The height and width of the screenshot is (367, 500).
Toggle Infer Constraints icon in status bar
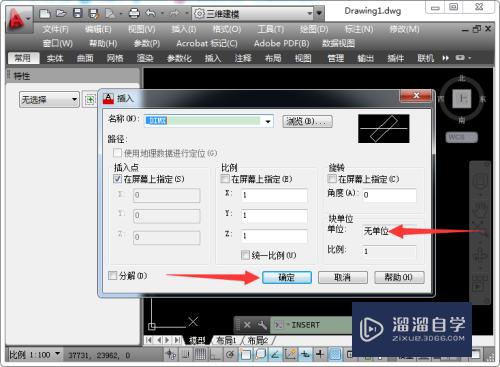[171, 354]
